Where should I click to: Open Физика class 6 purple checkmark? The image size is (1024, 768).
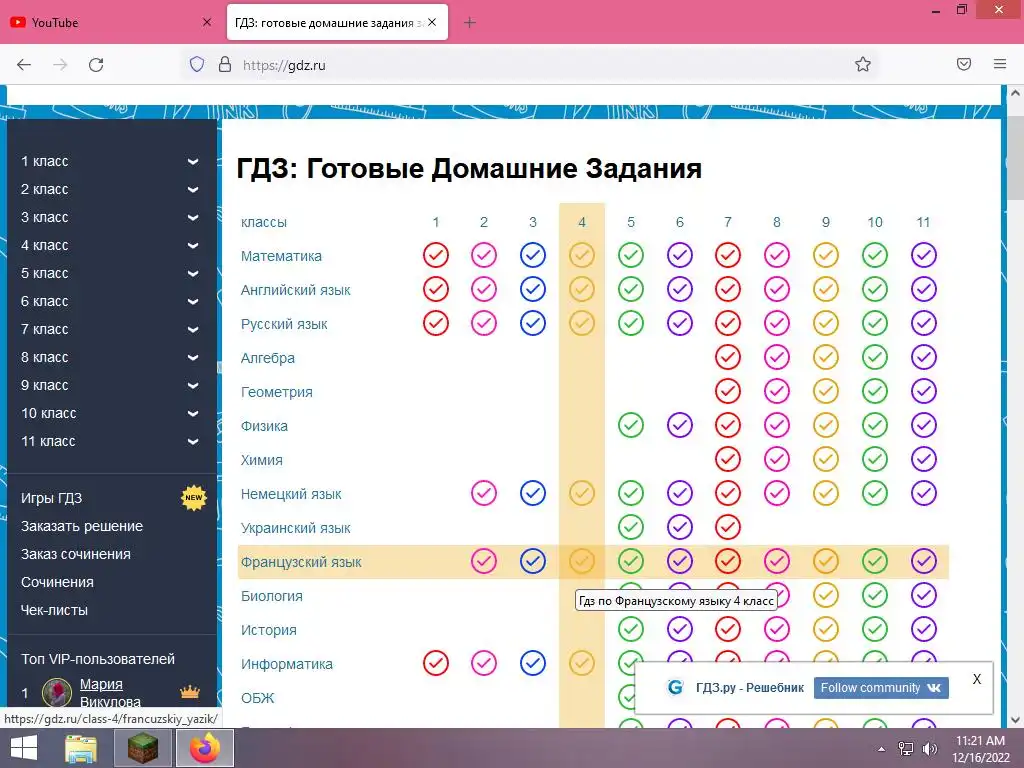pos(680,425)
